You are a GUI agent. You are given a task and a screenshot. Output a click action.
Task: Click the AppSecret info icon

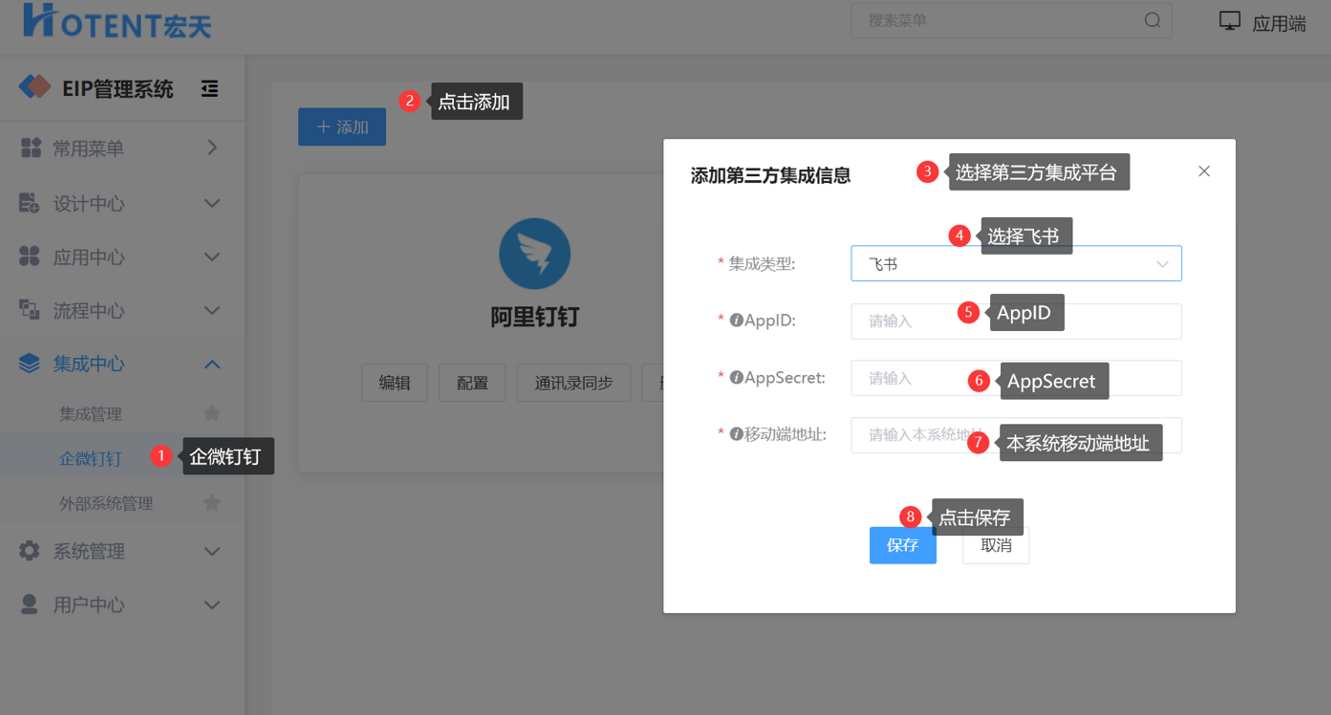pos(736,378)
